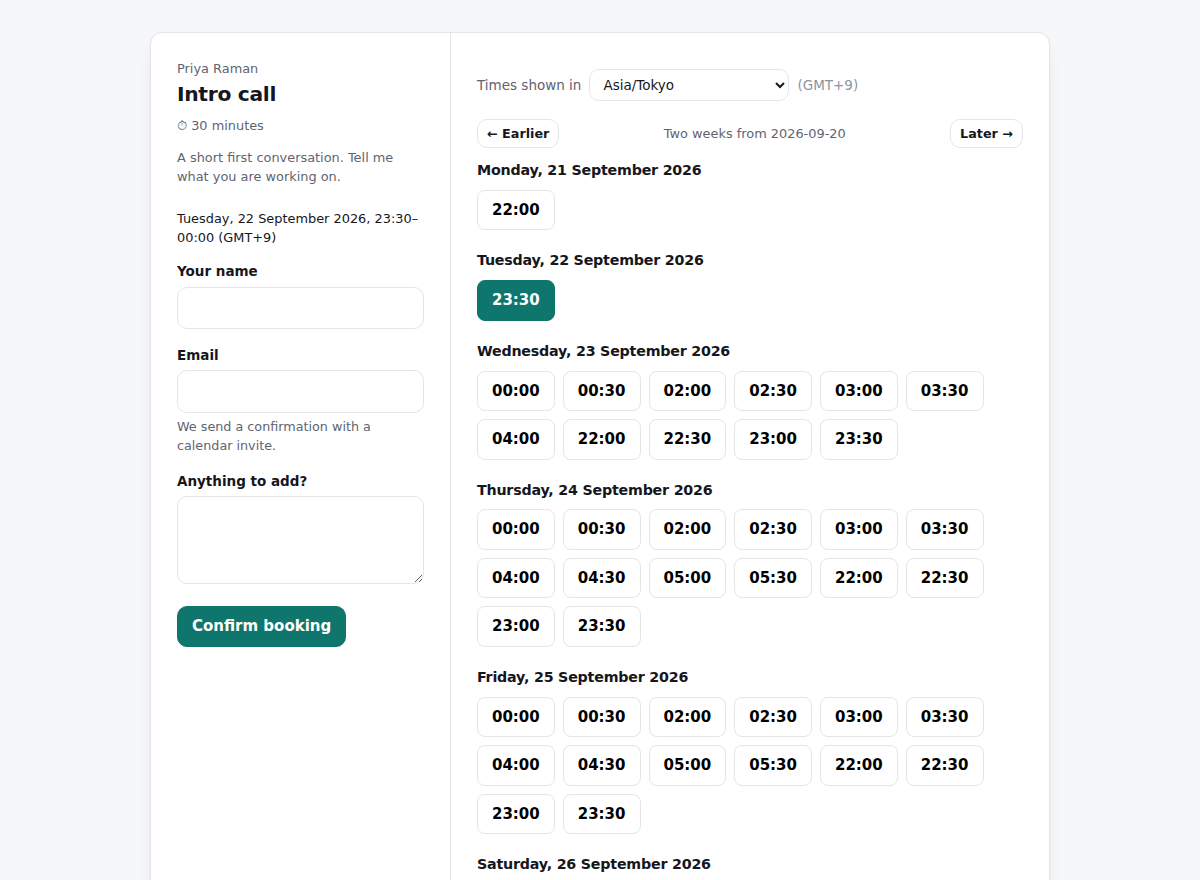Choose 23:00 on Thursday 24 September
Image resolution: width=1200 pixels, height=880 pixels.
(516, 626)
